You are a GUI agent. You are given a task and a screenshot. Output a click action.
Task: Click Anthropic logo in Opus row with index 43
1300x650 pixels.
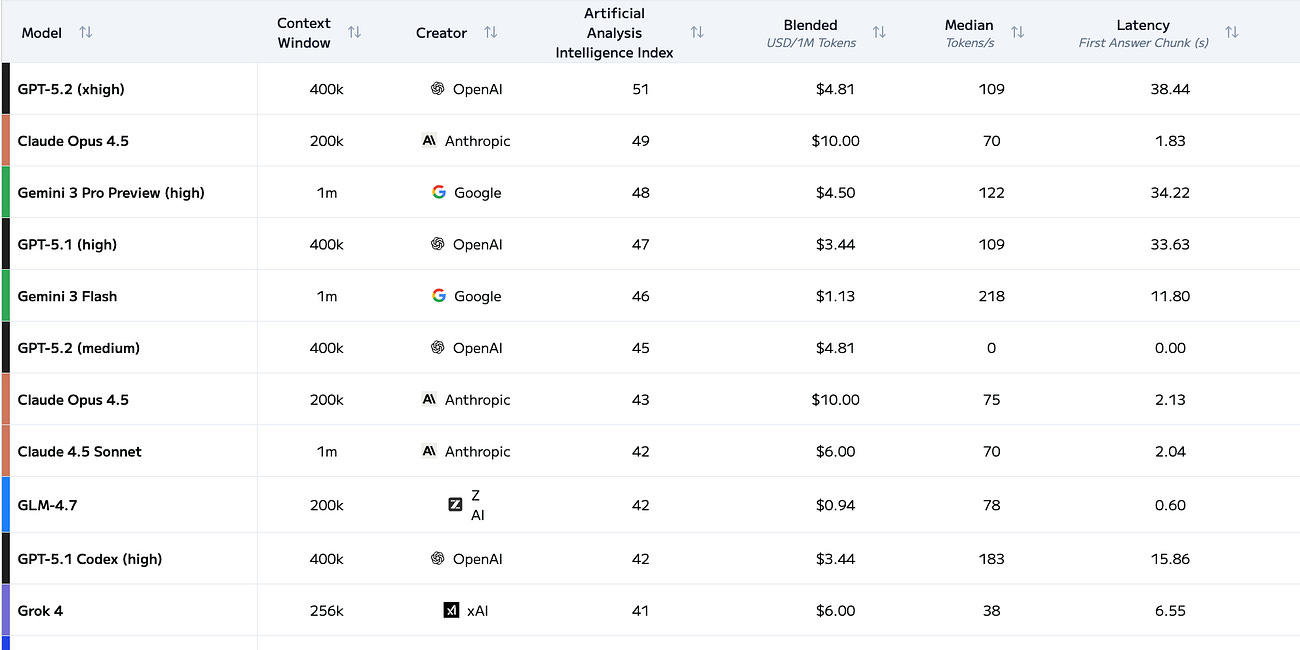(x=429, y=400)
